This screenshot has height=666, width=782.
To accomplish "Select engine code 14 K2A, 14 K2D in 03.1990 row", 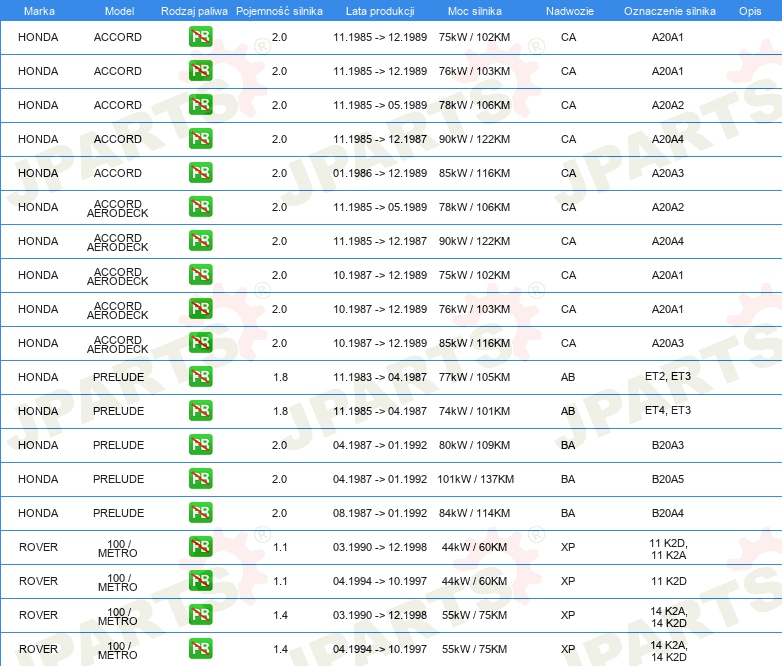I will (668, 617).
